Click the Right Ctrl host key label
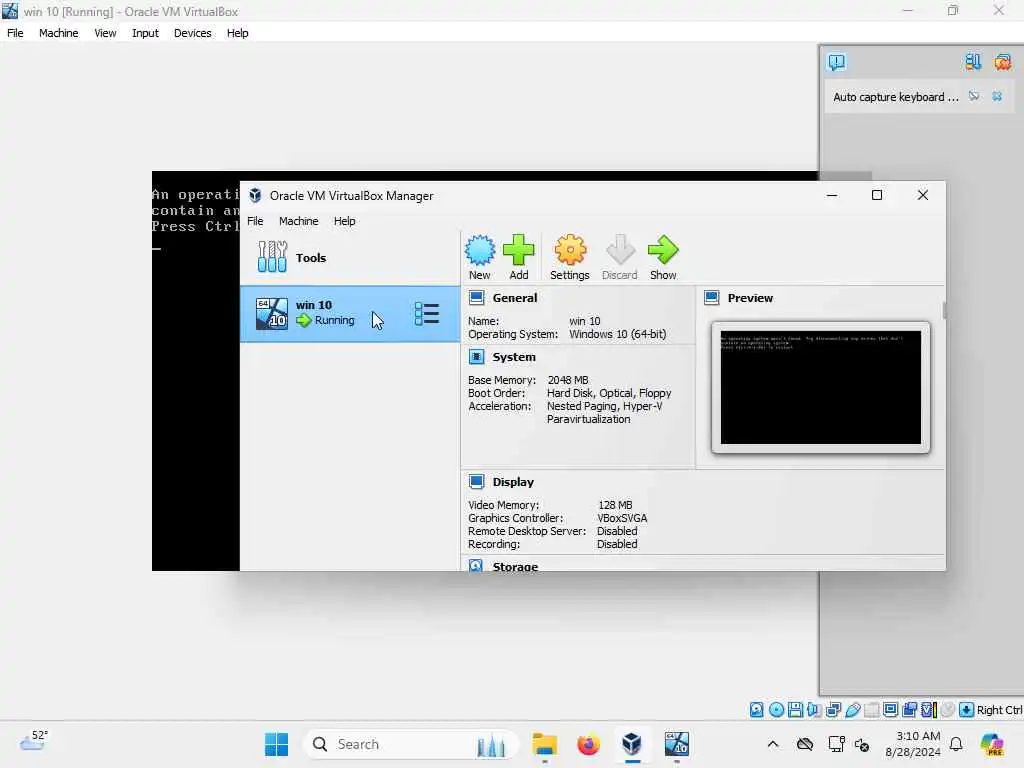Screen dimensions: 1024x768 (999, 710)
